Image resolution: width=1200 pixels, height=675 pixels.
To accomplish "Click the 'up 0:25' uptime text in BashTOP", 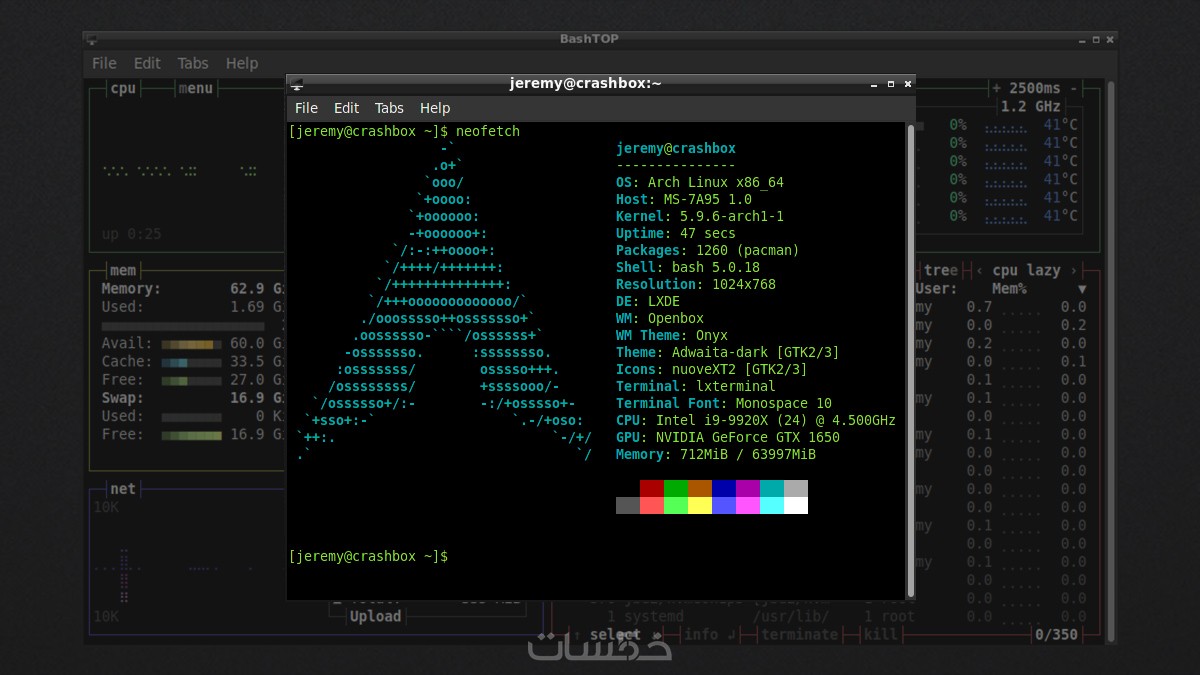I will point(131,234).
